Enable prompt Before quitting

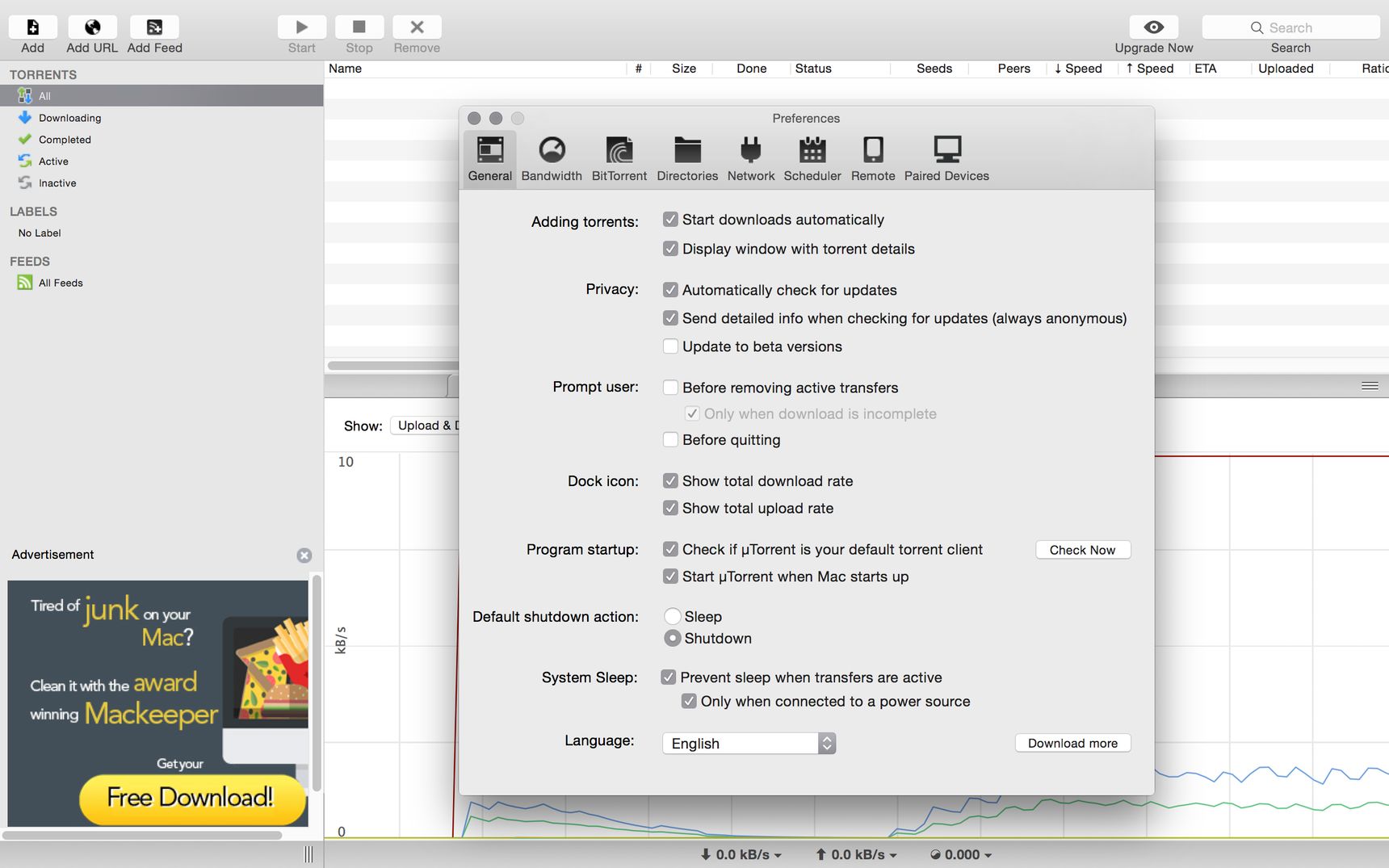(670, 439)
